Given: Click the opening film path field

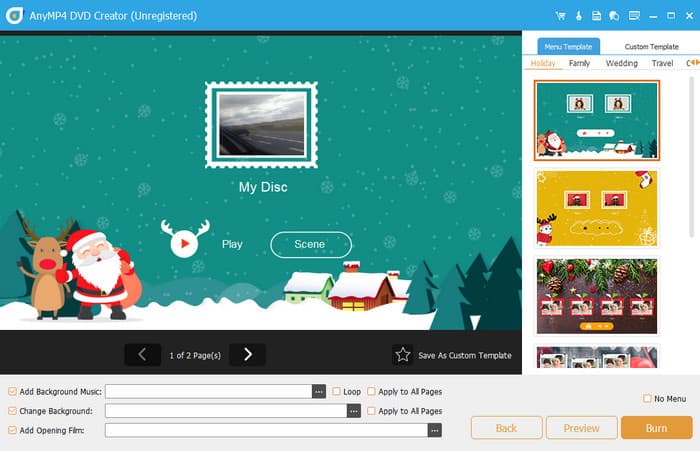Looking at the screenshot, I should (x=267, y=430).
